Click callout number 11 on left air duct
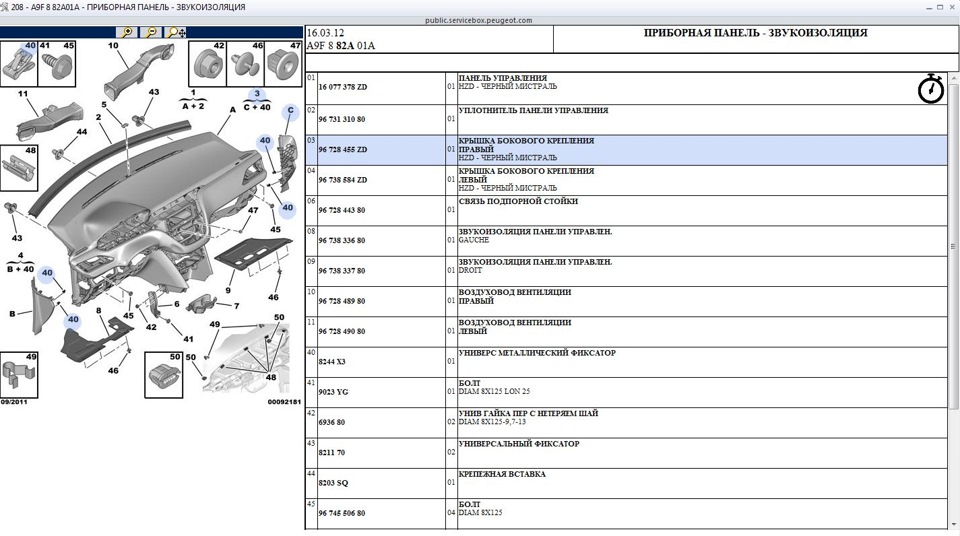The height and width of the screenshot is (536, 960). [x=23, y=94]
